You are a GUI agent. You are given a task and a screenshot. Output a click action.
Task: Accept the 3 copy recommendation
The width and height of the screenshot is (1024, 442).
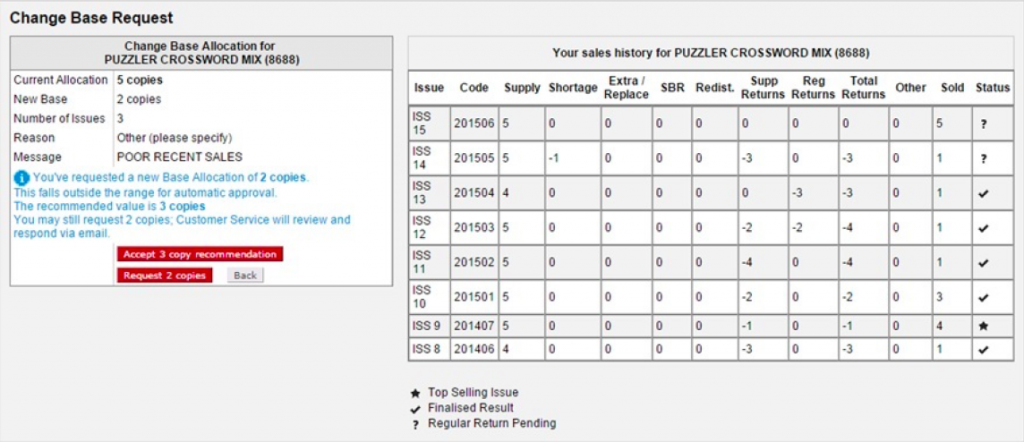200,254
